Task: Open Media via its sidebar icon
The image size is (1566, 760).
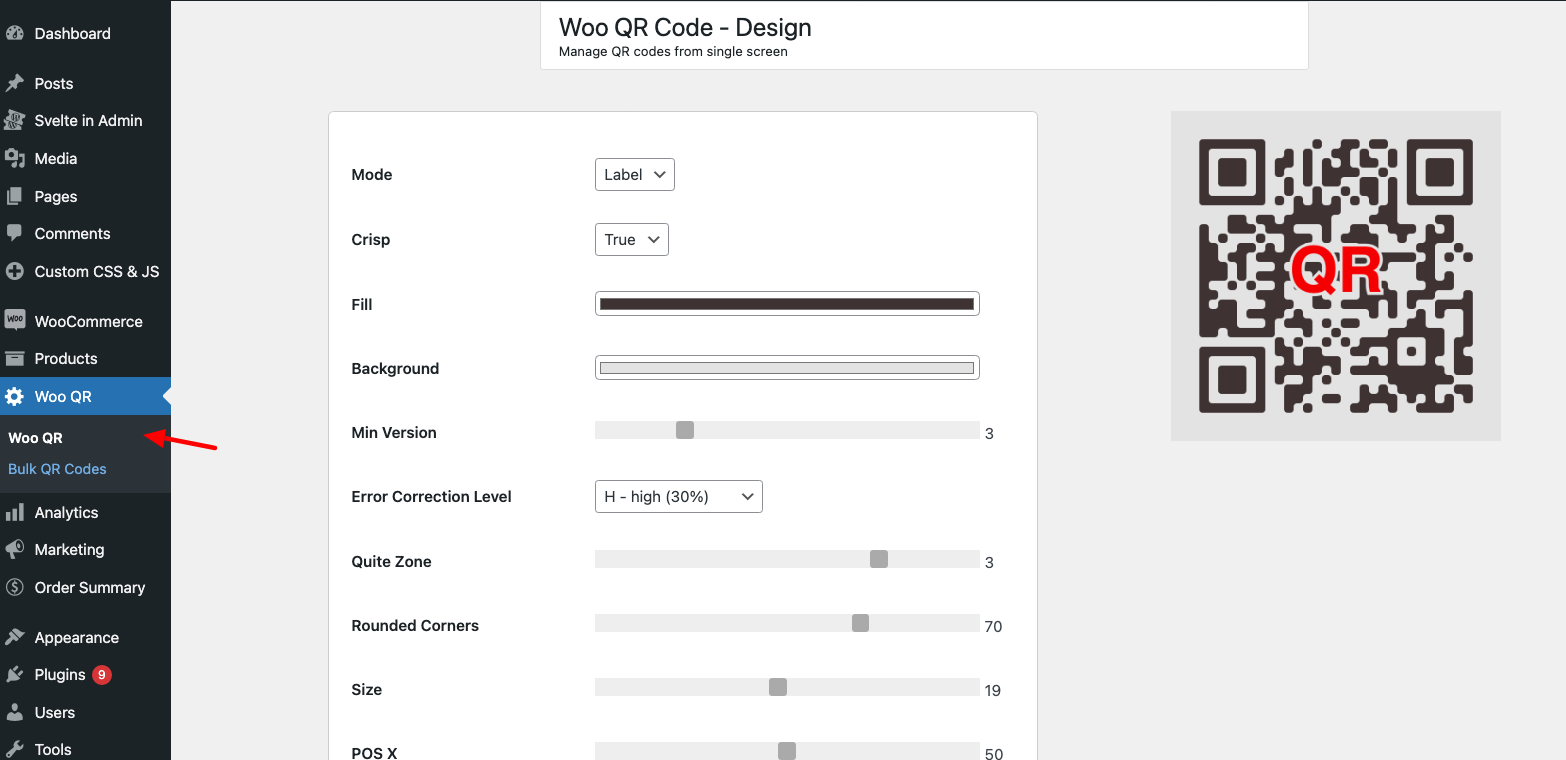Action: point(14,158)
